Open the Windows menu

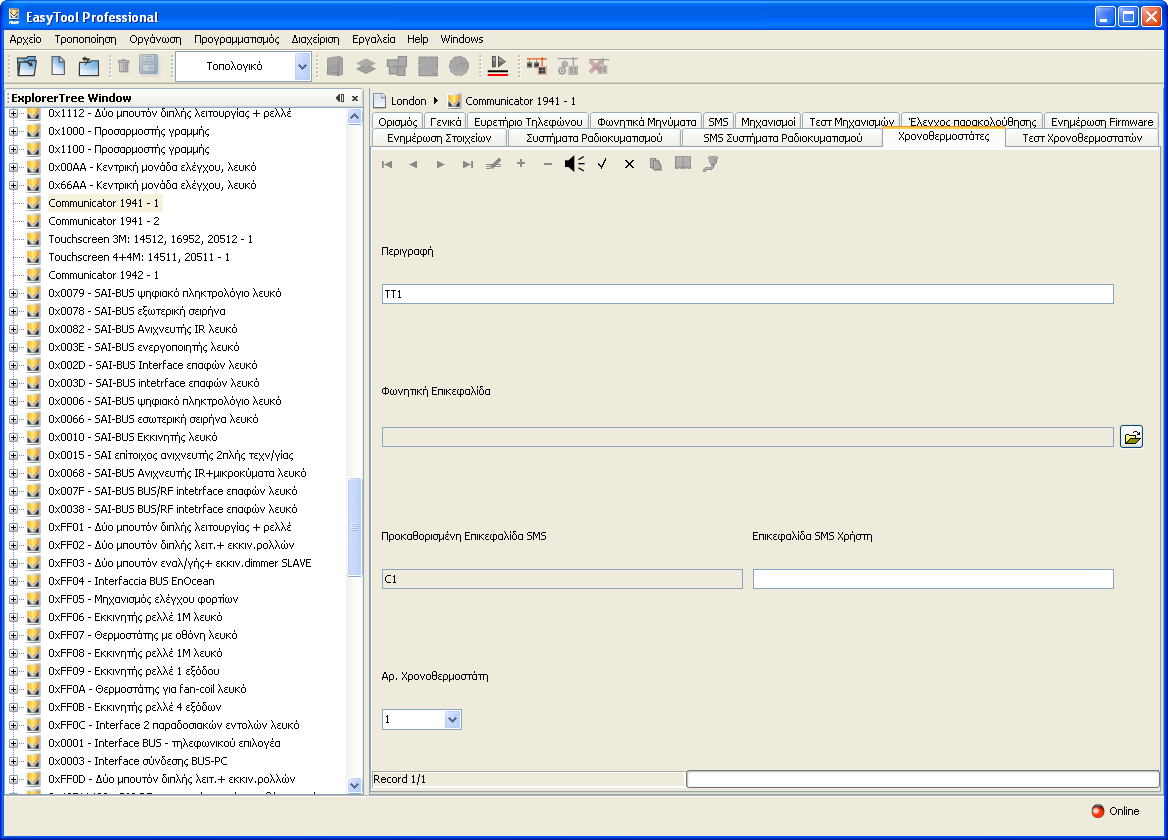pos(462,39)
